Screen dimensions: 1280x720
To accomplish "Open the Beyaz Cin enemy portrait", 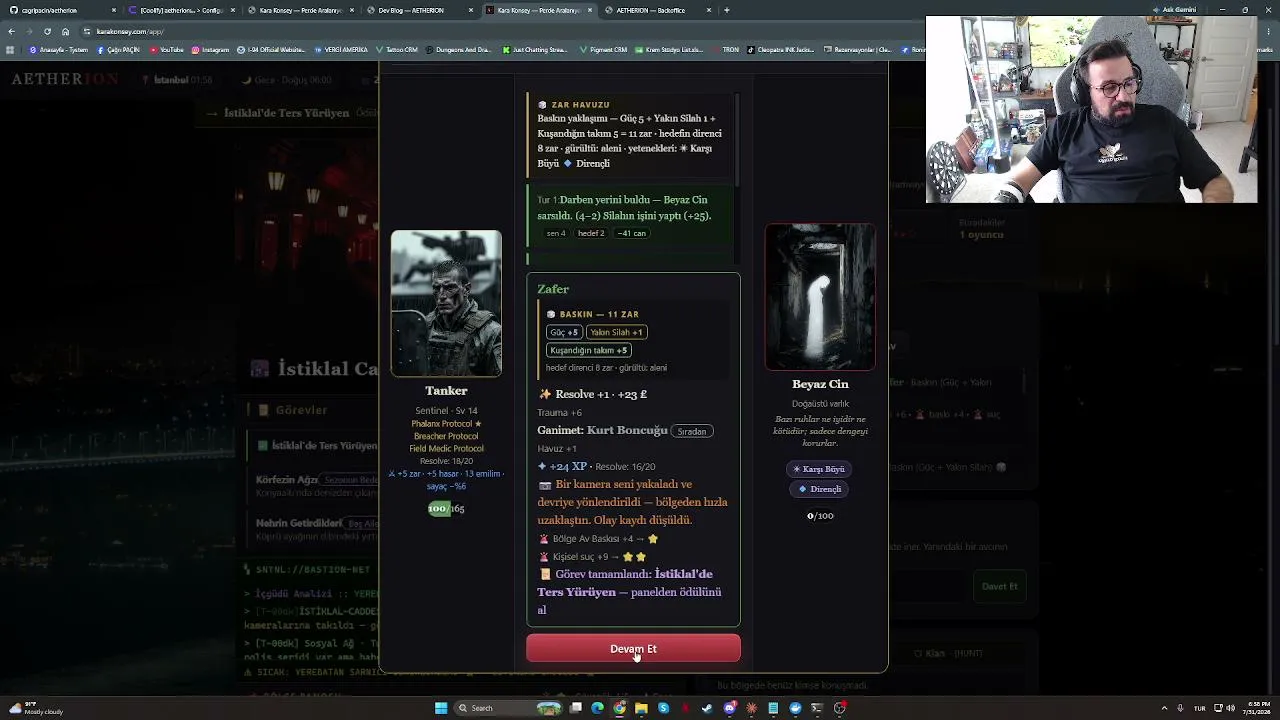I will coord(820,297).
